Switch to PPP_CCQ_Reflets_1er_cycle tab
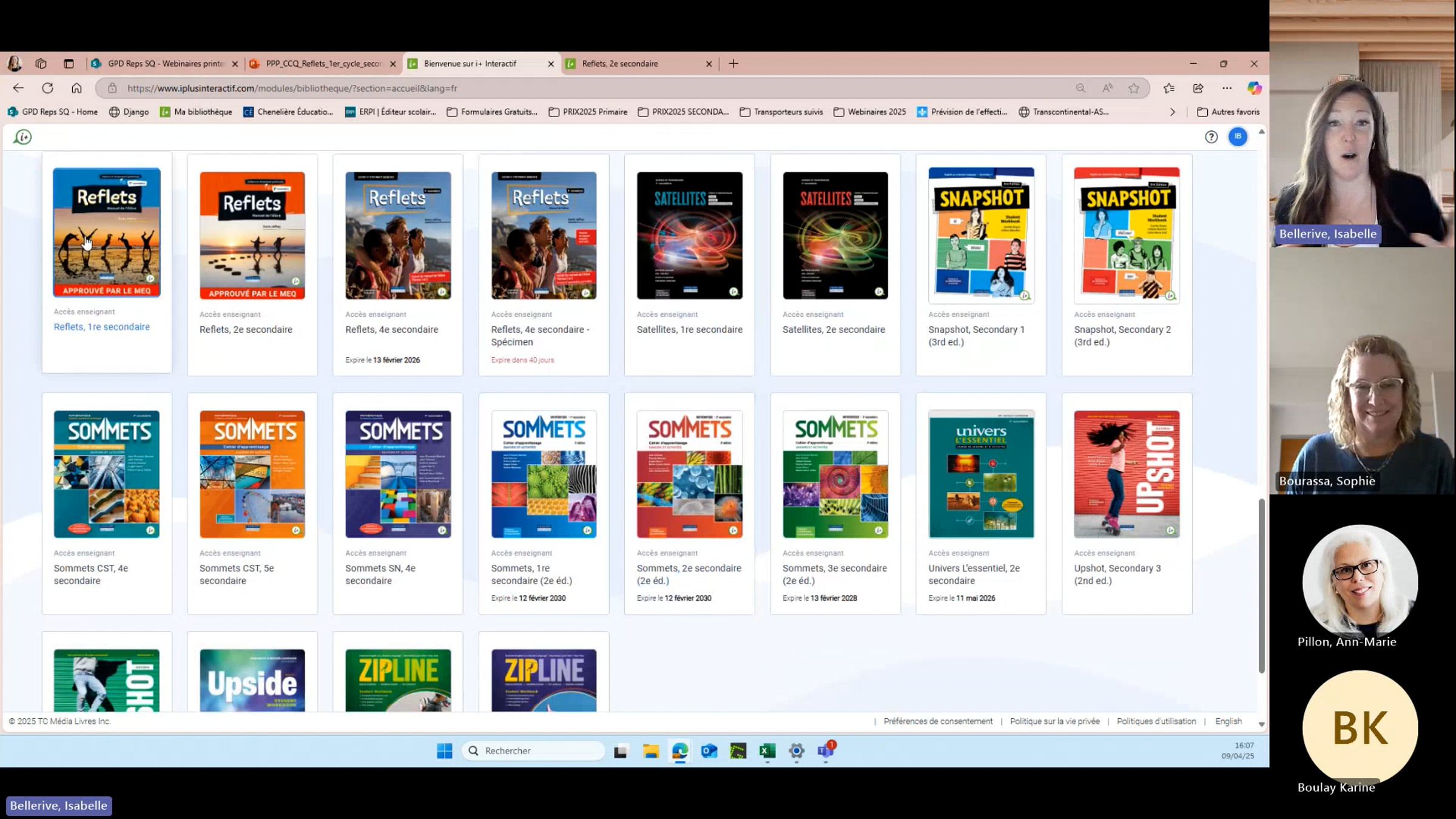This screenshot has height=819, width=1456. [323, 64]
